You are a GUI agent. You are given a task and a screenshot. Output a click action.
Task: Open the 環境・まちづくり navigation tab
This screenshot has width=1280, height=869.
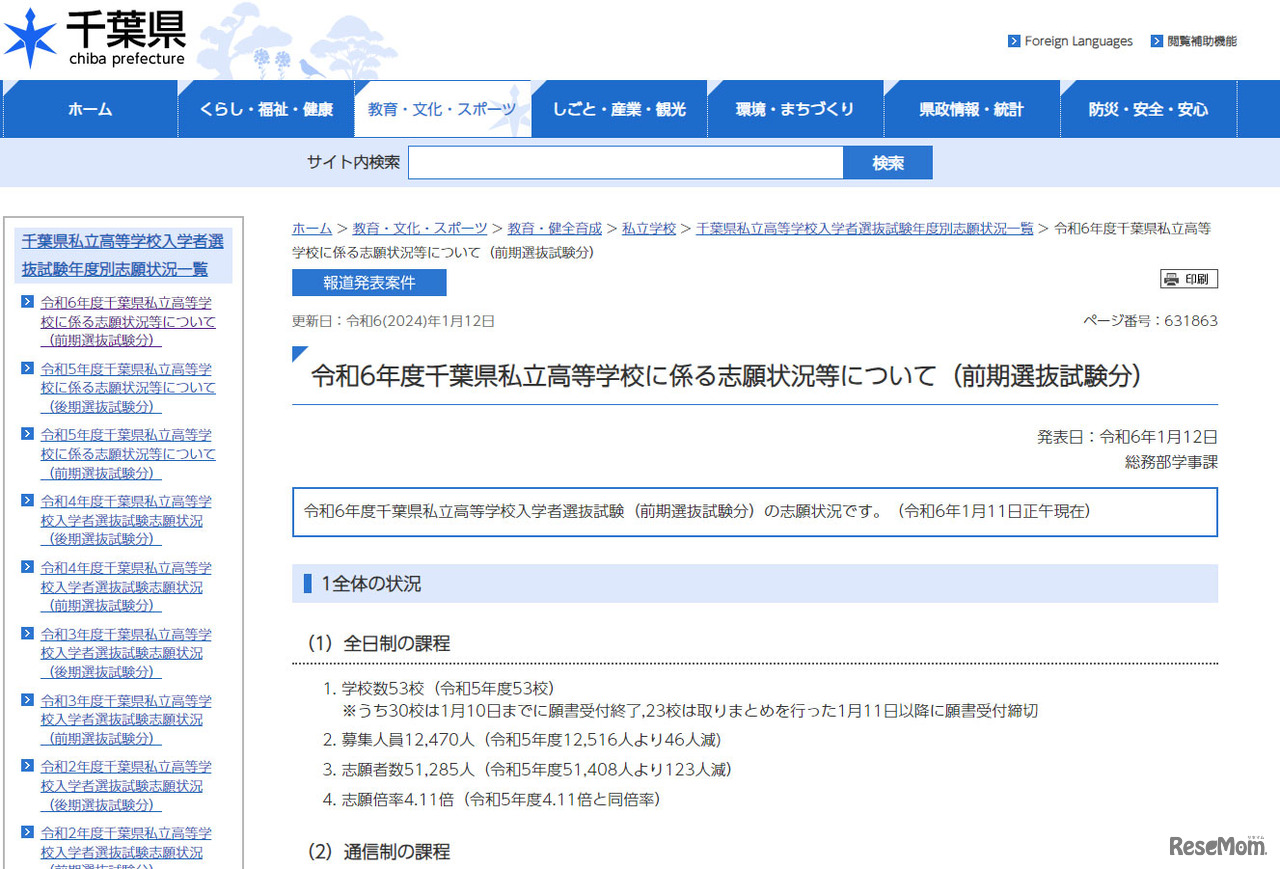(795, 110)
